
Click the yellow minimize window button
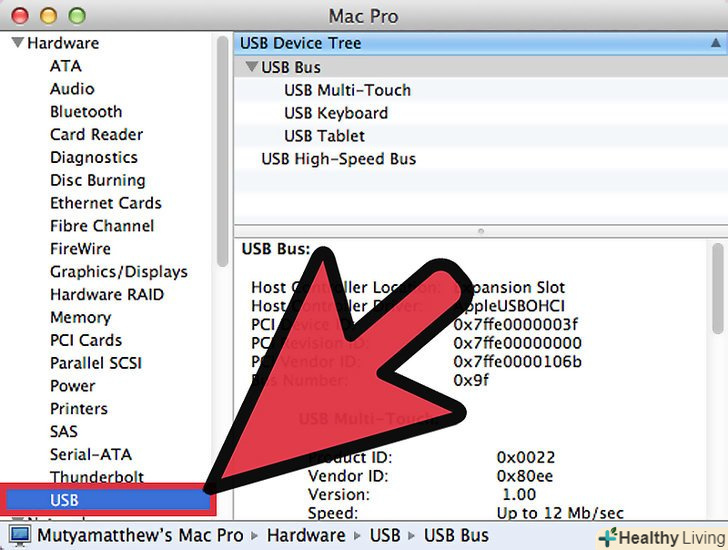(x=48, y=16)
